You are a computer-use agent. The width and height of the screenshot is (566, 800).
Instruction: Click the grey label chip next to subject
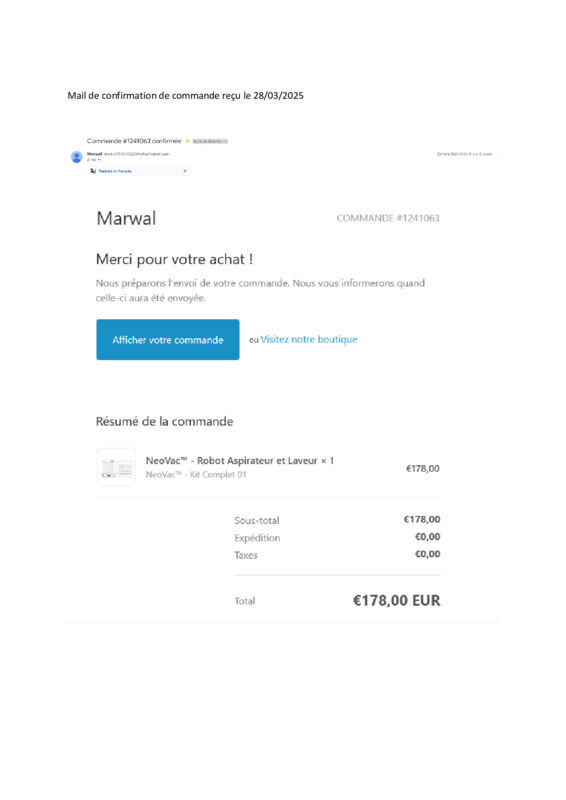pos(210,141)
